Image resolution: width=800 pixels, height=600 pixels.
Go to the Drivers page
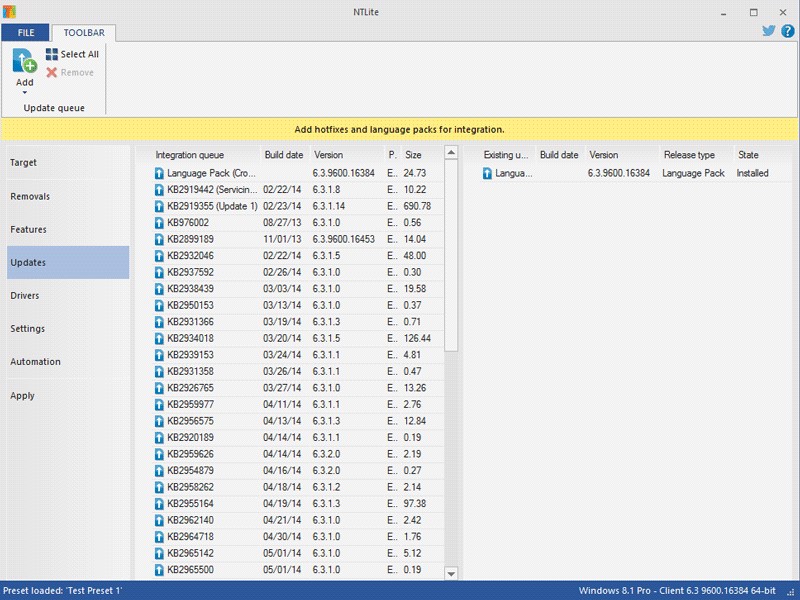point(25,296)
